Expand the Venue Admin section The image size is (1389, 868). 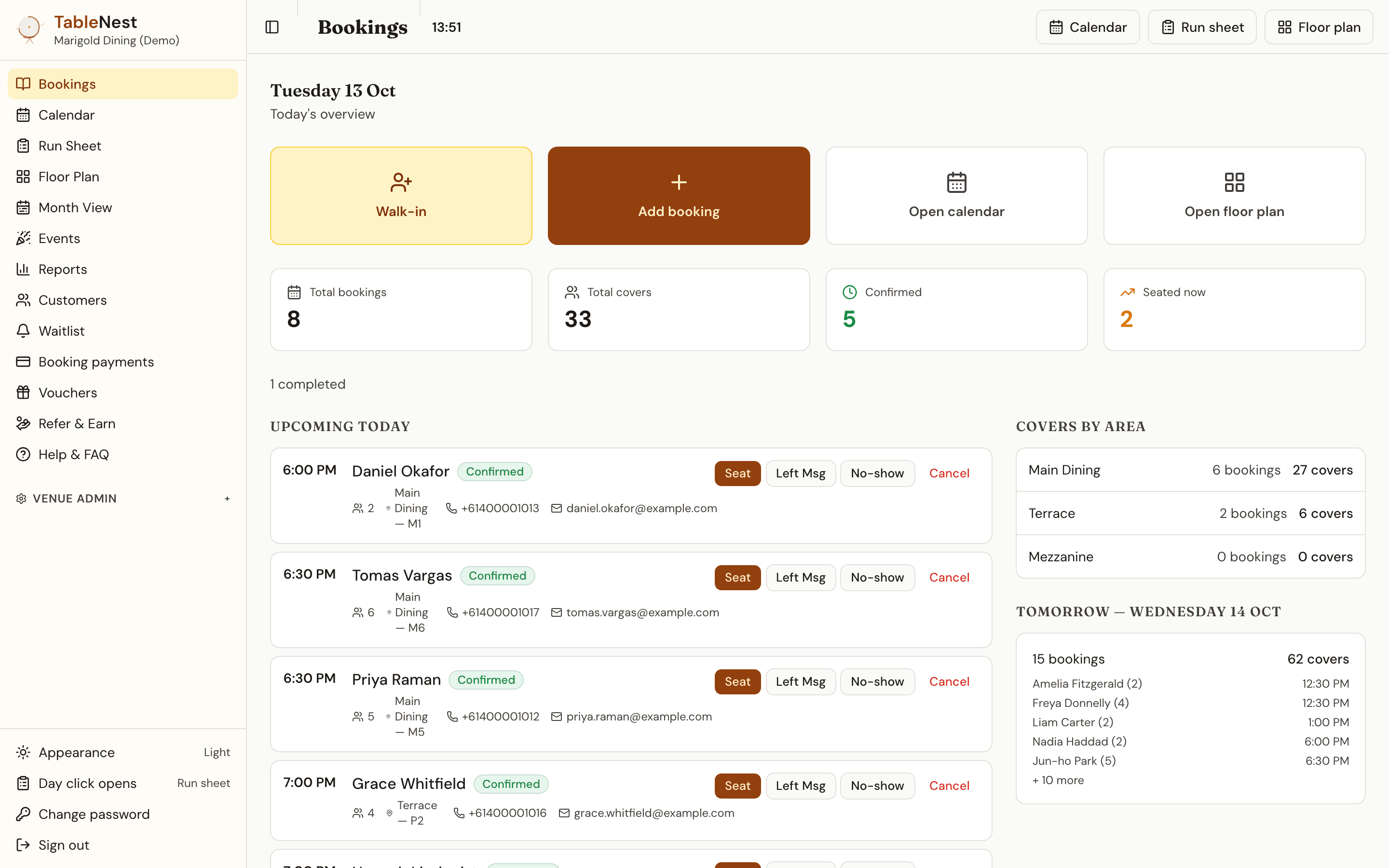tap(123, 498)
